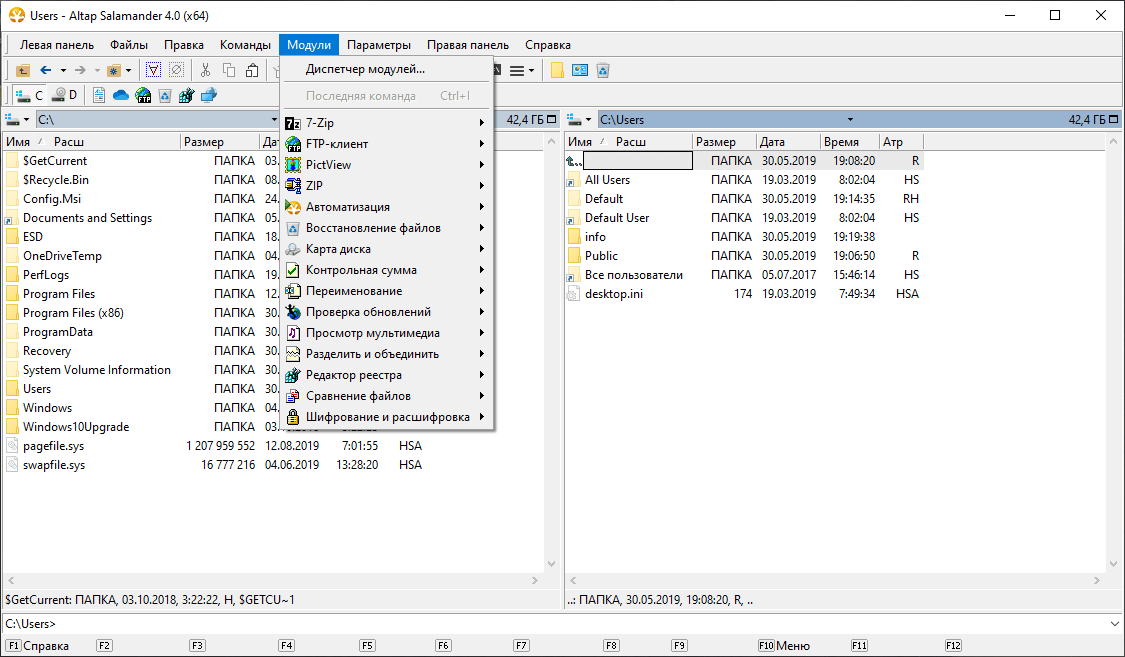Click the FTP globe icon in drive bar
Viewport: 1125px width, 657px height.
[143, 95]
